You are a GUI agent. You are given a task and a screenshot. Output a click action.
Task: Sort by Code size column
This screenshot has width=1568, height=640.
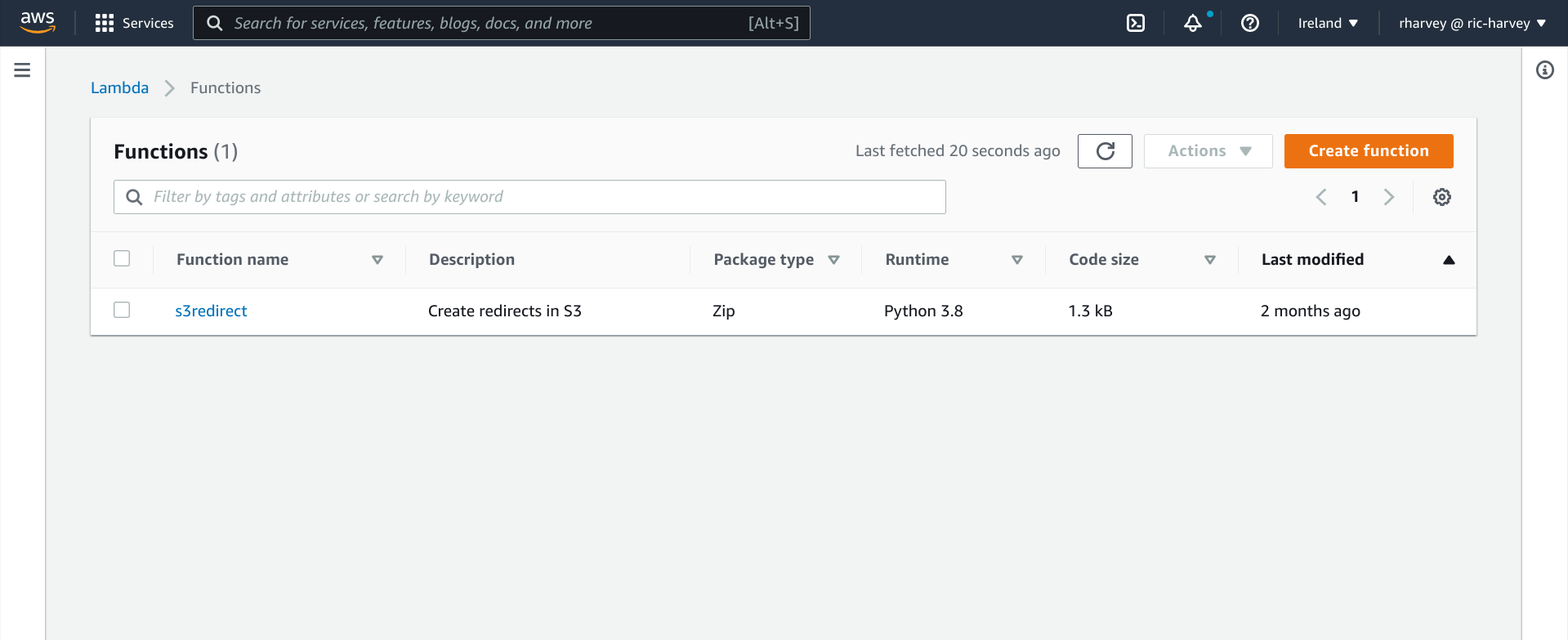(1210, 260)
